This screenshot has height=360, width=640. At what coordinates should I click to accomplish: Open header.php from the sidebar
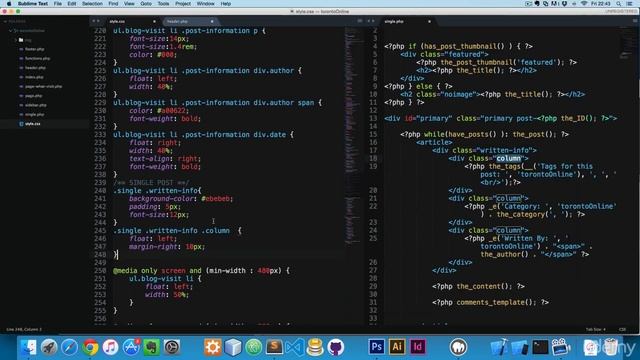point(35,68)
